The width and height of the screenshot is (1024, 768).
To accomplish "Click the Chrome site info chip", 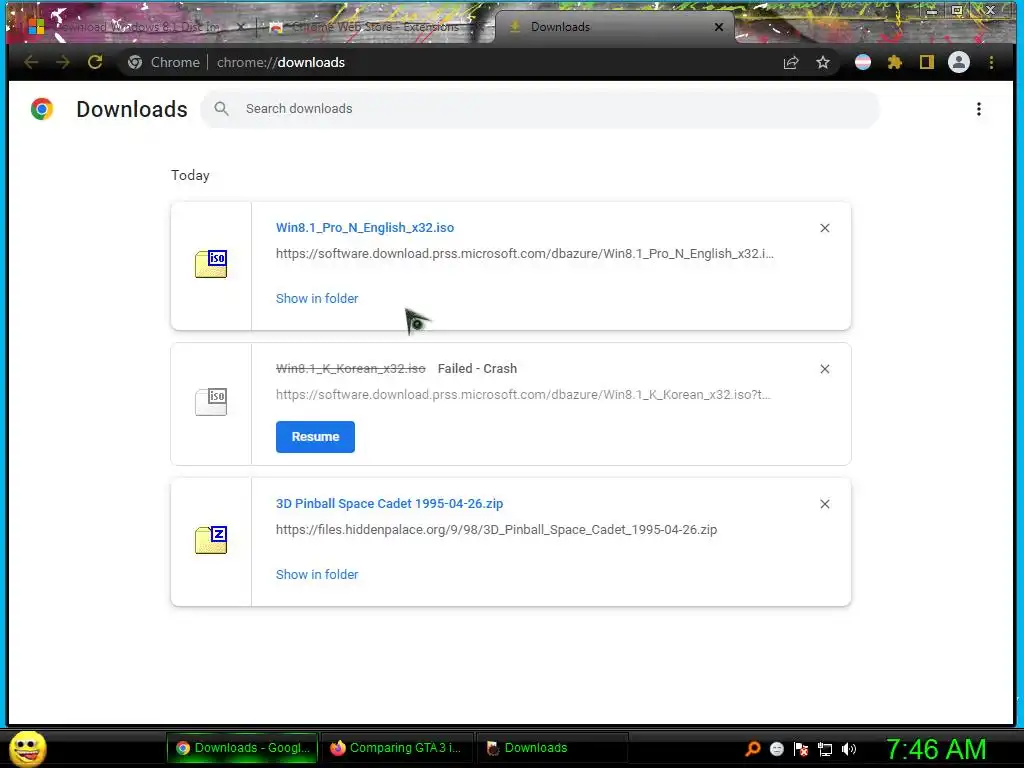I will coord(164,62).
